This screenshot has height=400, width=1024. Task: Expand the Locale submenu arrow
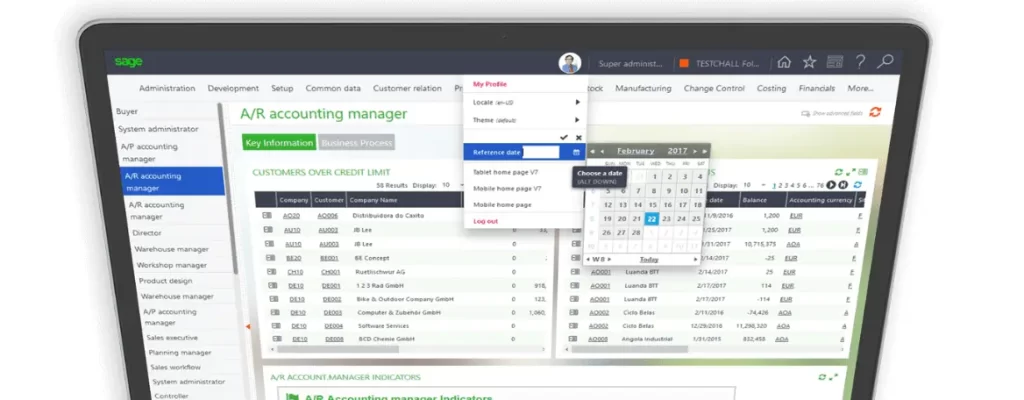(x=577, y=103)
